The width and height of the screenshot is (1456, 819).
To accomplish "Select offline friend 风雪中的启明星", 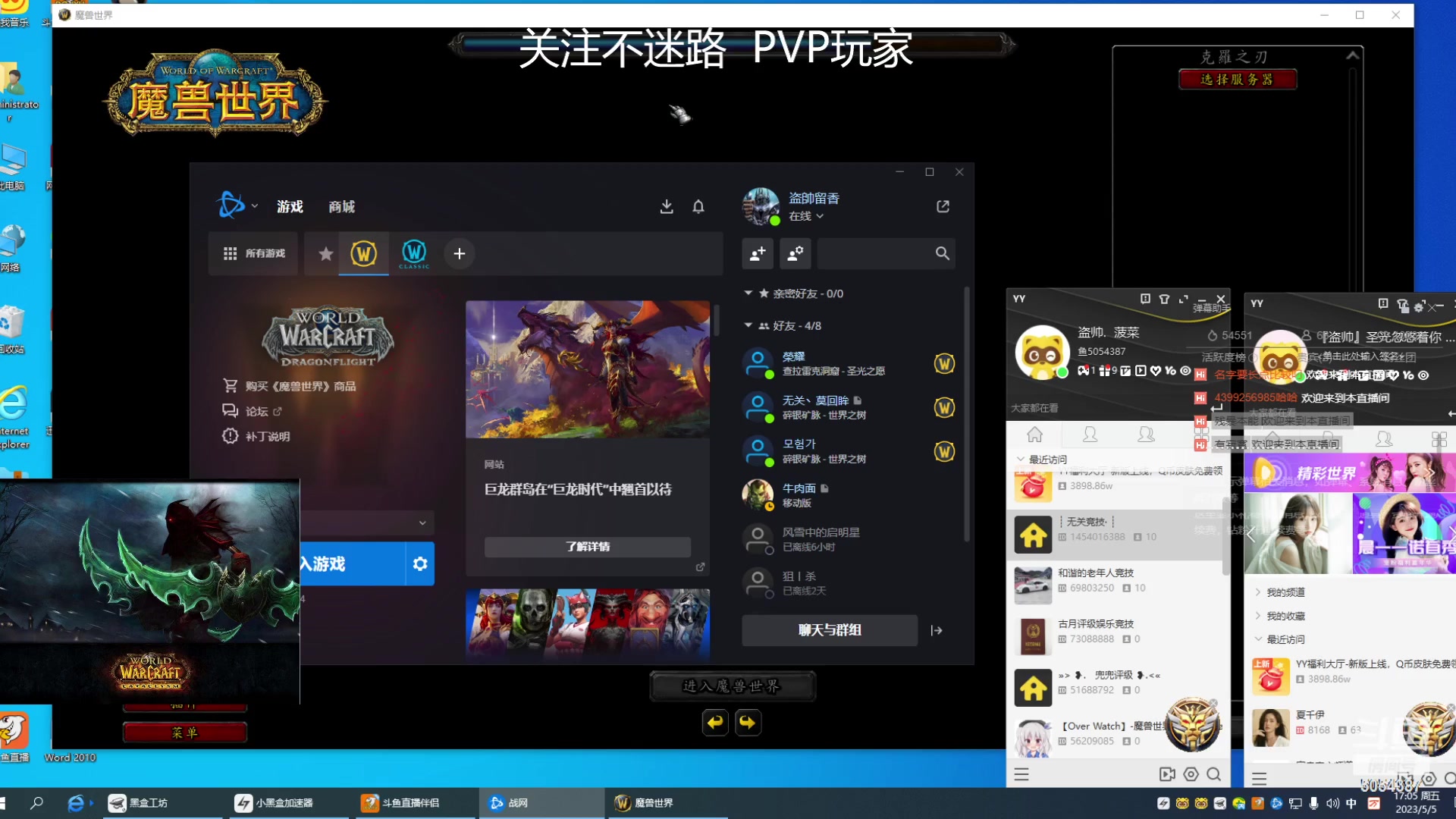I will point(849,539).
